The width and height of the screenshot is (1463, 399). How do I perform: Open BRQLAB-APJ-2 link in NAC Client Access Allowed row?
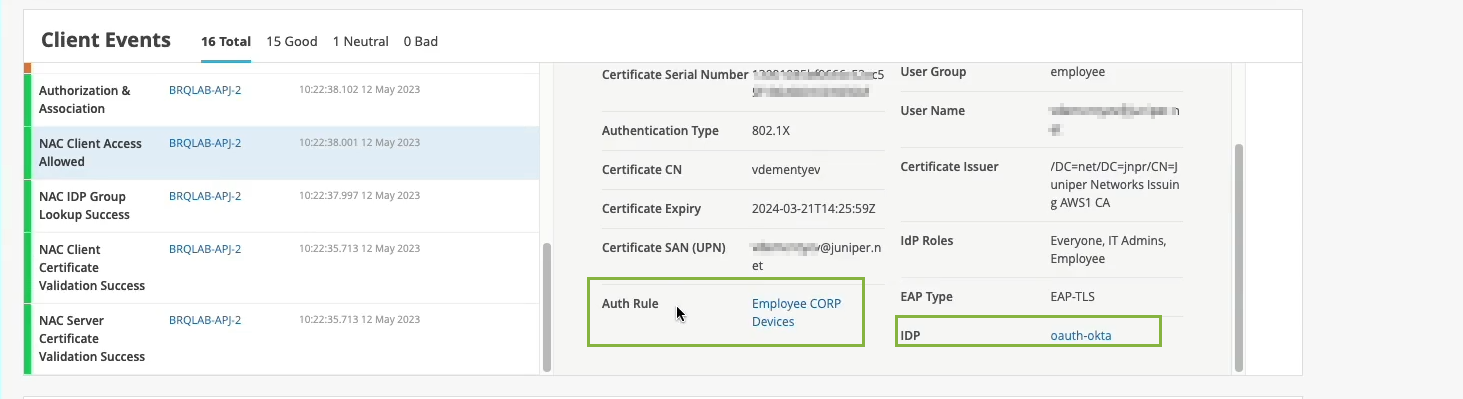[x=205, y=143]
